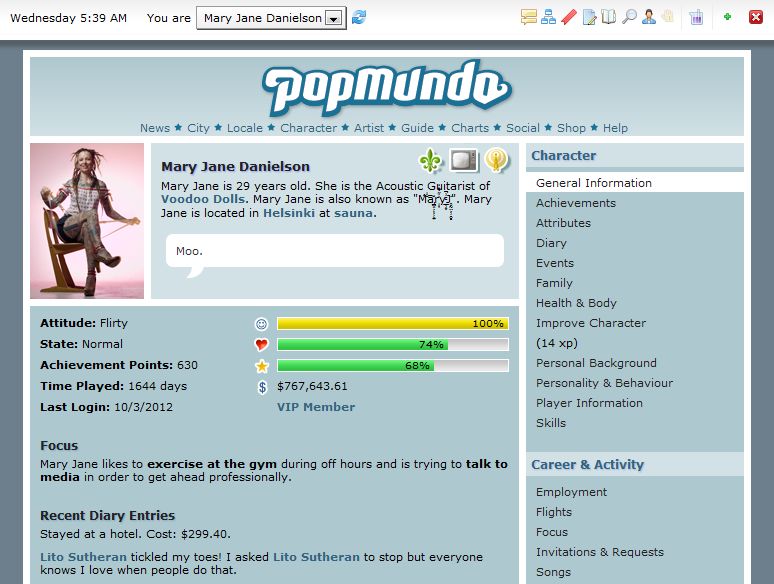Click the red ribbon bookmark icon
This screenshot has height=584, width=774.
pyautogui.click(x=569, y=17)
